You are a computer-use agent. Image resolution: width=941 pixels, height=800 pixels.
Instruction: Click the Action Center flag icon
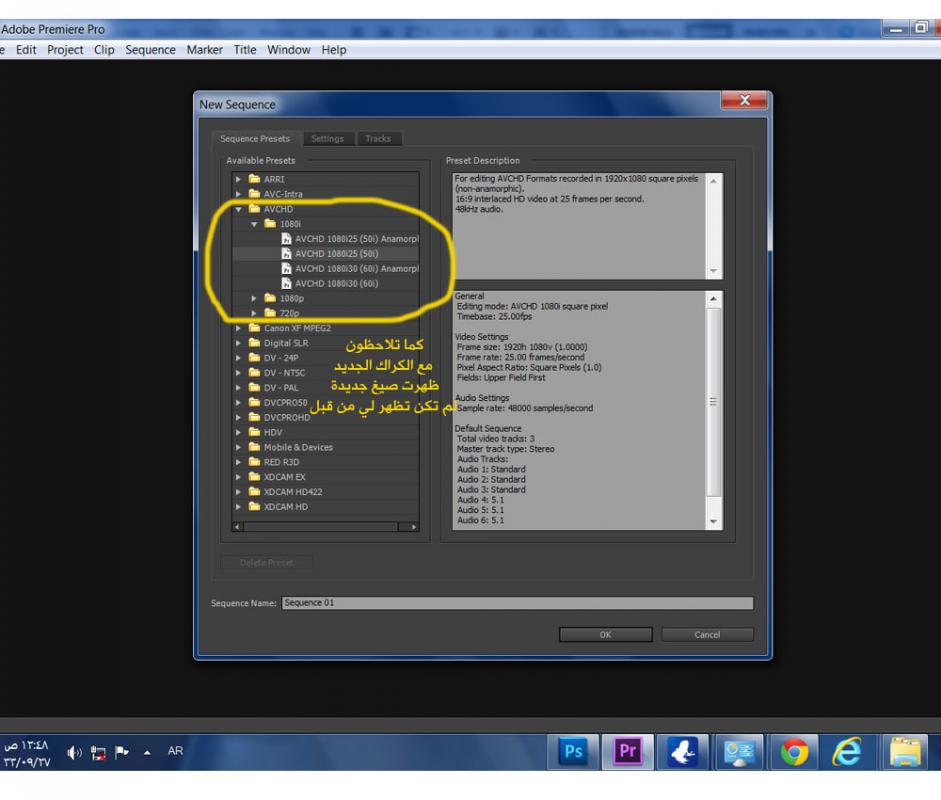click(x=122, y=751)
